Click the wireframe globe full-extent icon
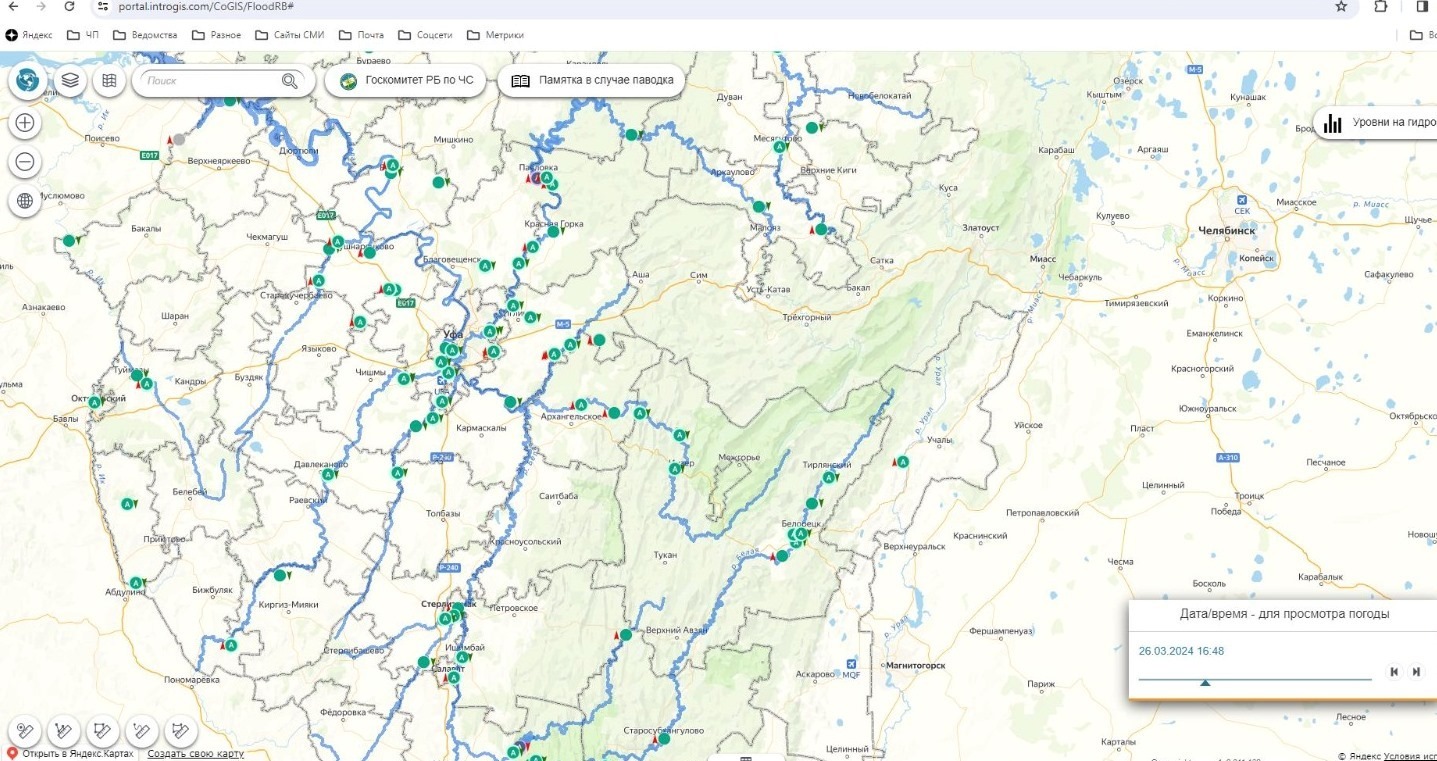 25,200
